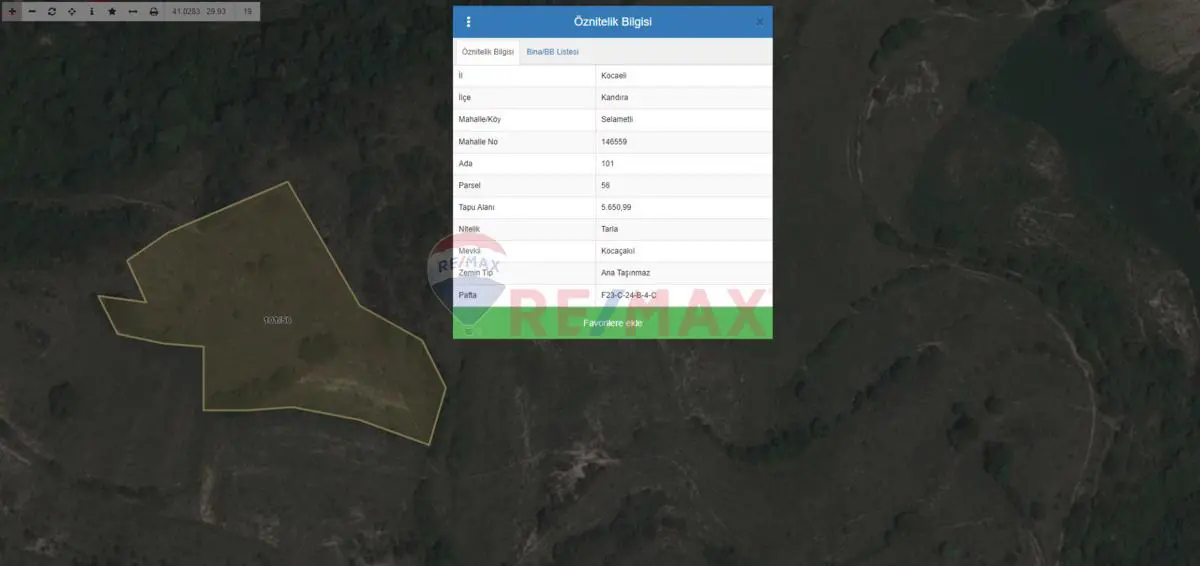The height and width of the screenshot is (566, 1200).
Task: Click the Pafta value F23-C-24-B-4-C
Action: point(629,295)
